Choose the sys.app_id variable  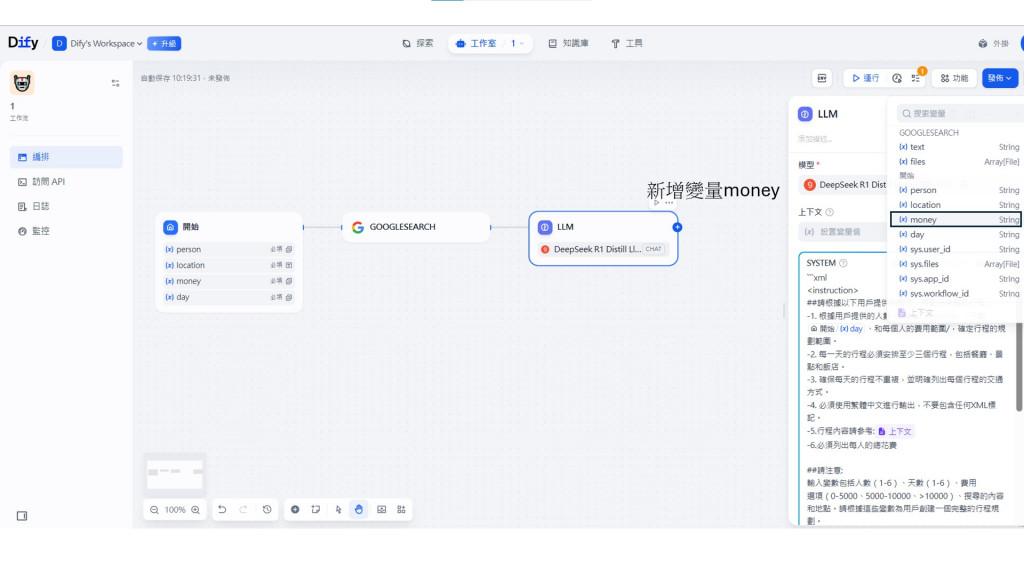[957, 279]
